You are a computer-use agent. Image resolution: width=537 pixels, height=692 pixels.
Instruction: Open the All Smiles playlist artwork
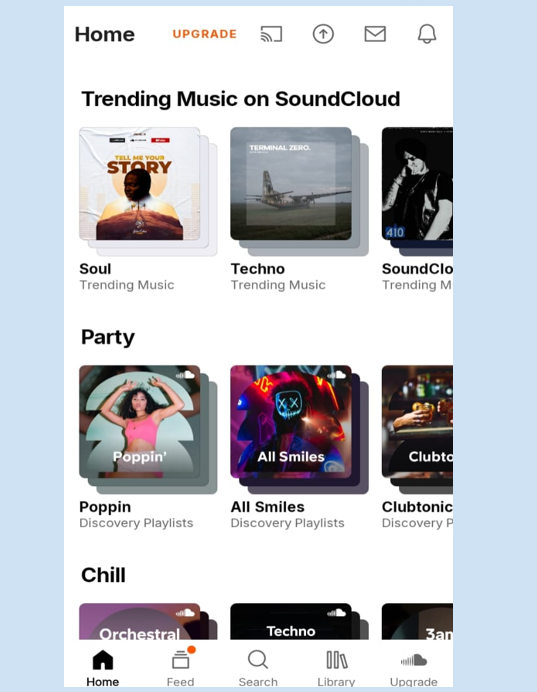pyautogui.click(x=291, y=421)
